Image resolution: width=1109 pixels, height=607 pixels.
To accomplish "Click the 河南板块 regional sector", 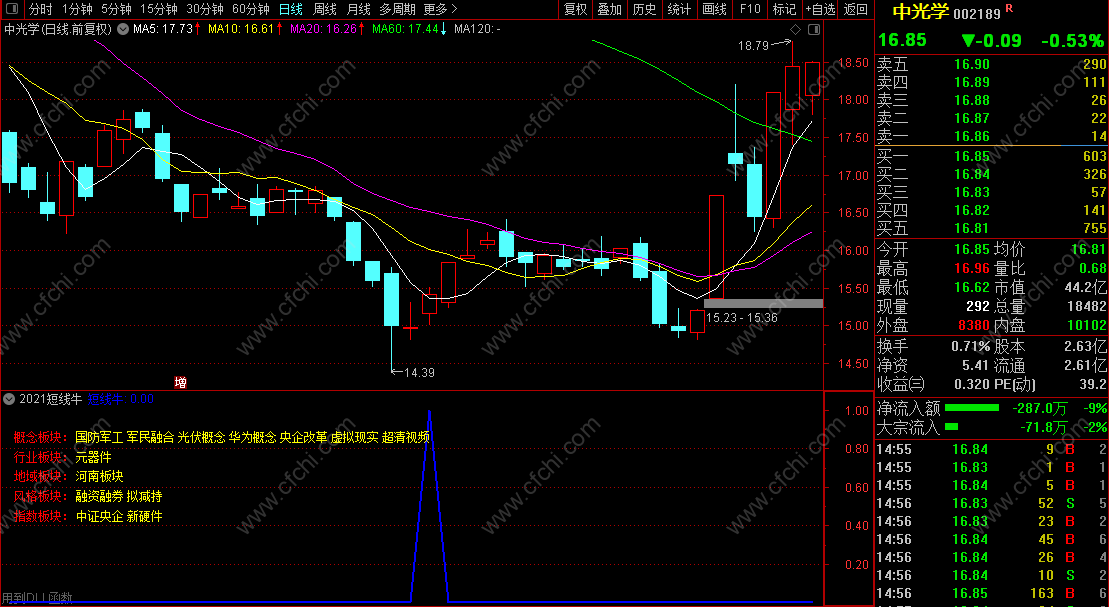I will 99,477.
